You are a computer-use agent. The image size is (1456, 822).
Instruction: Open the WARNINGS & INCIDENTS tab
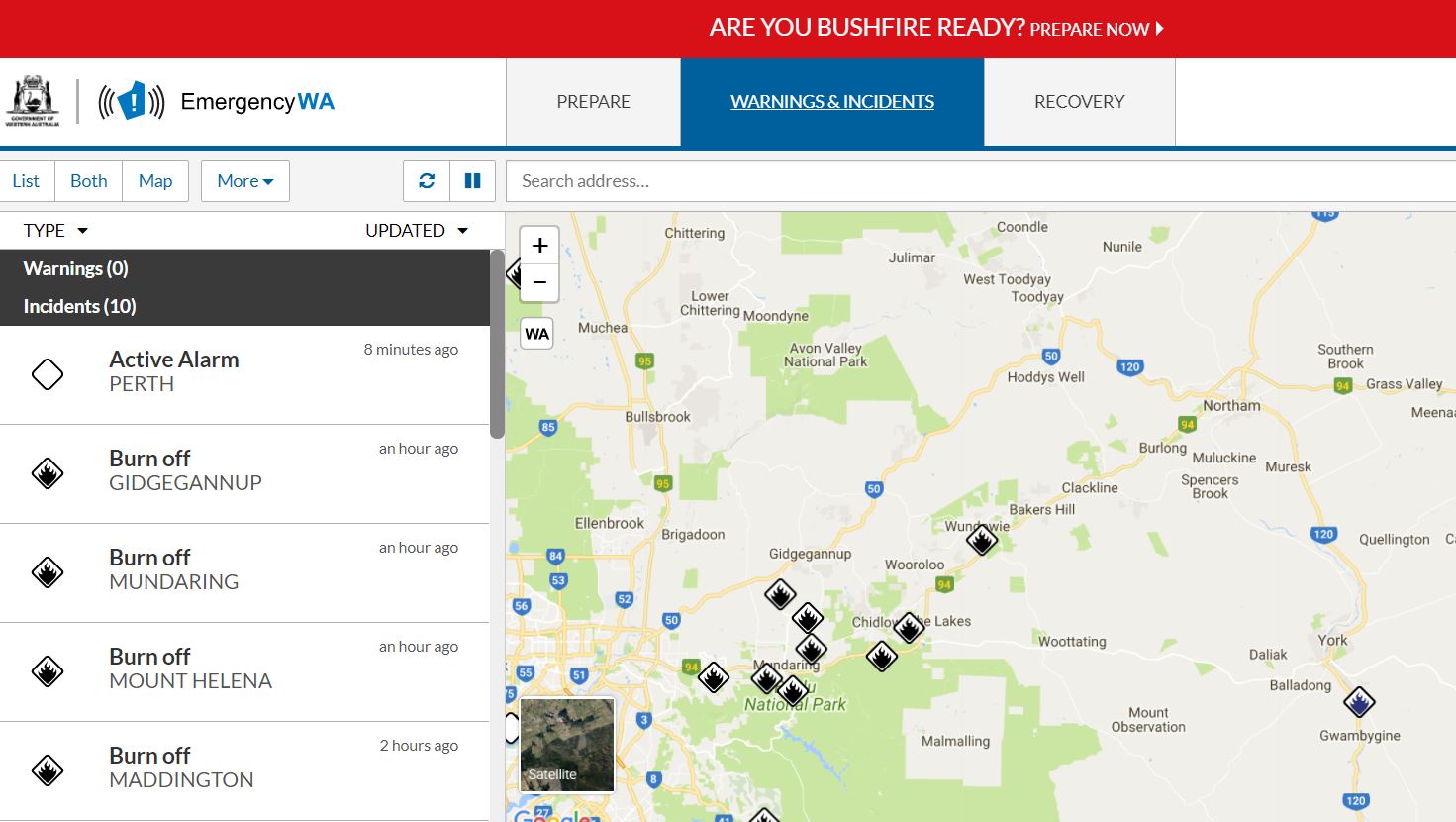click(832, 102)
